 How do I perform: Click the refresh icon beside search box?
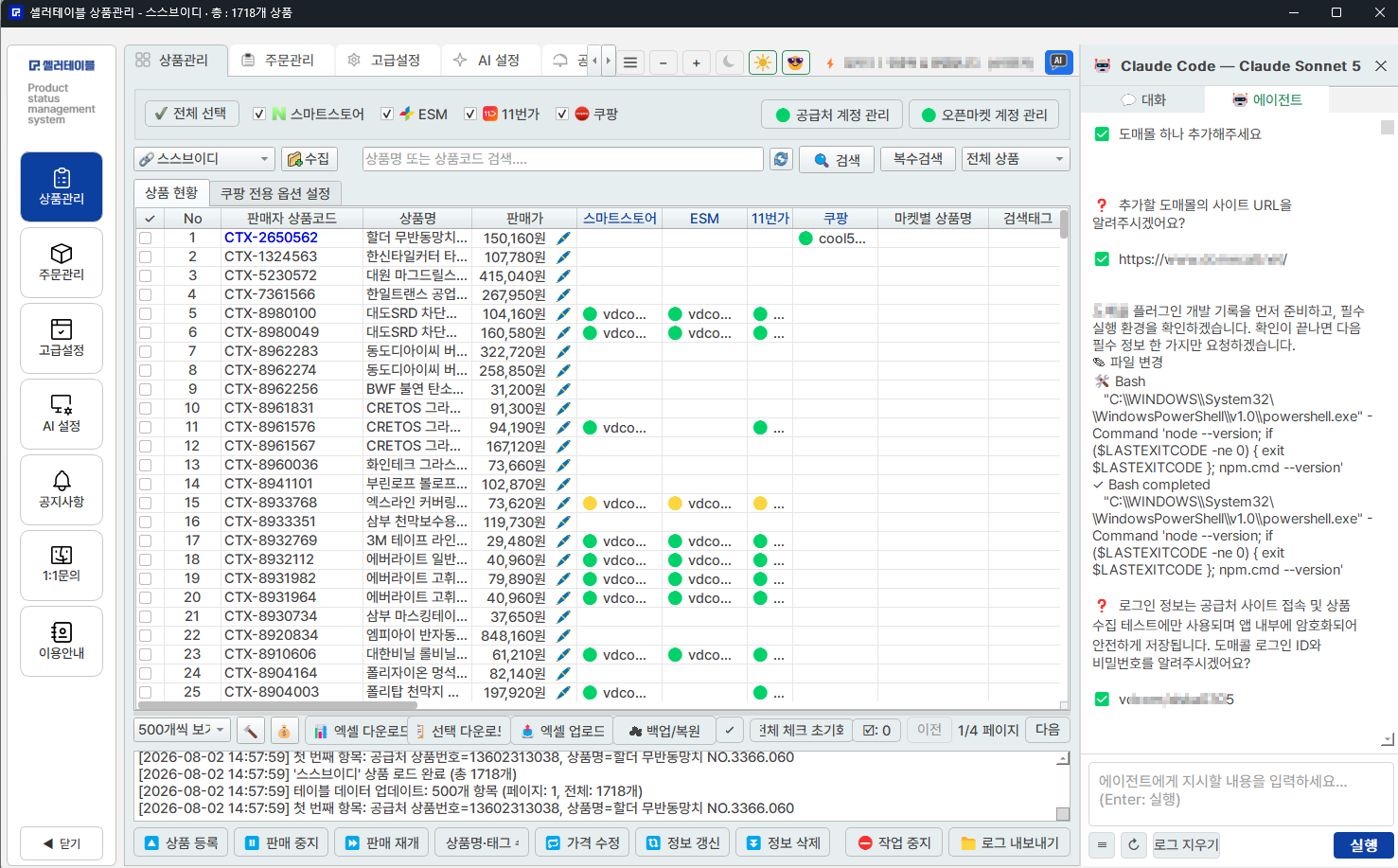coord(781,159)
